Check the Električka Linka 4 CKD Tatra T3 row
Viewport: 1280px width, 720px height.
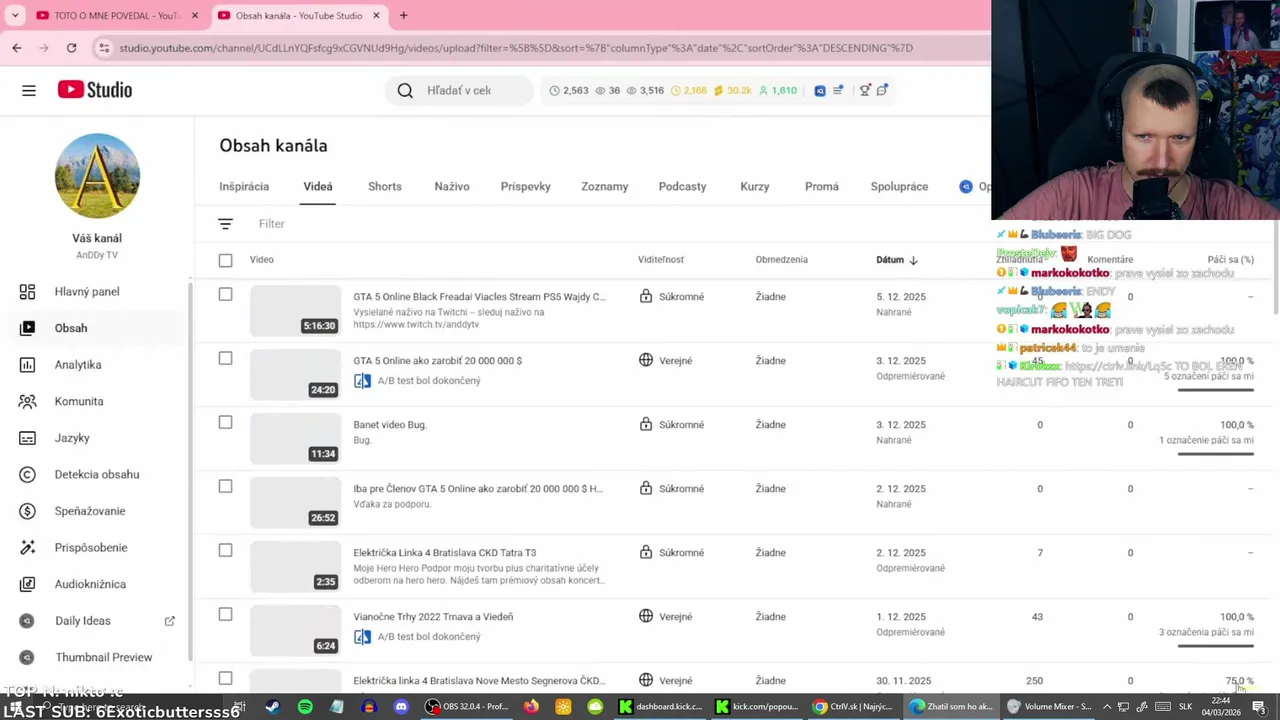[225, 551]
